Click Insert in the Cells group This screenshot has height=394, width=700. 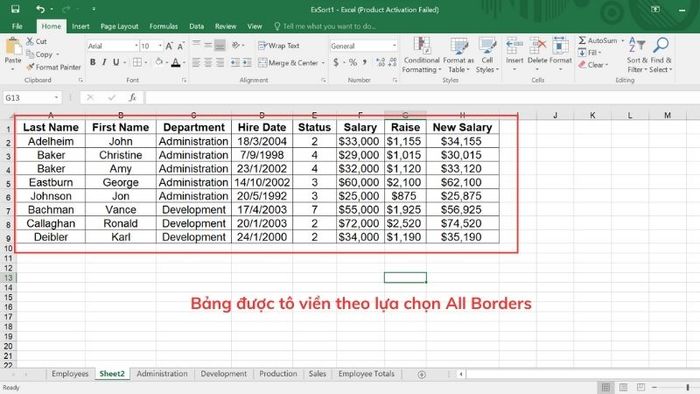[x=514, y=54]
